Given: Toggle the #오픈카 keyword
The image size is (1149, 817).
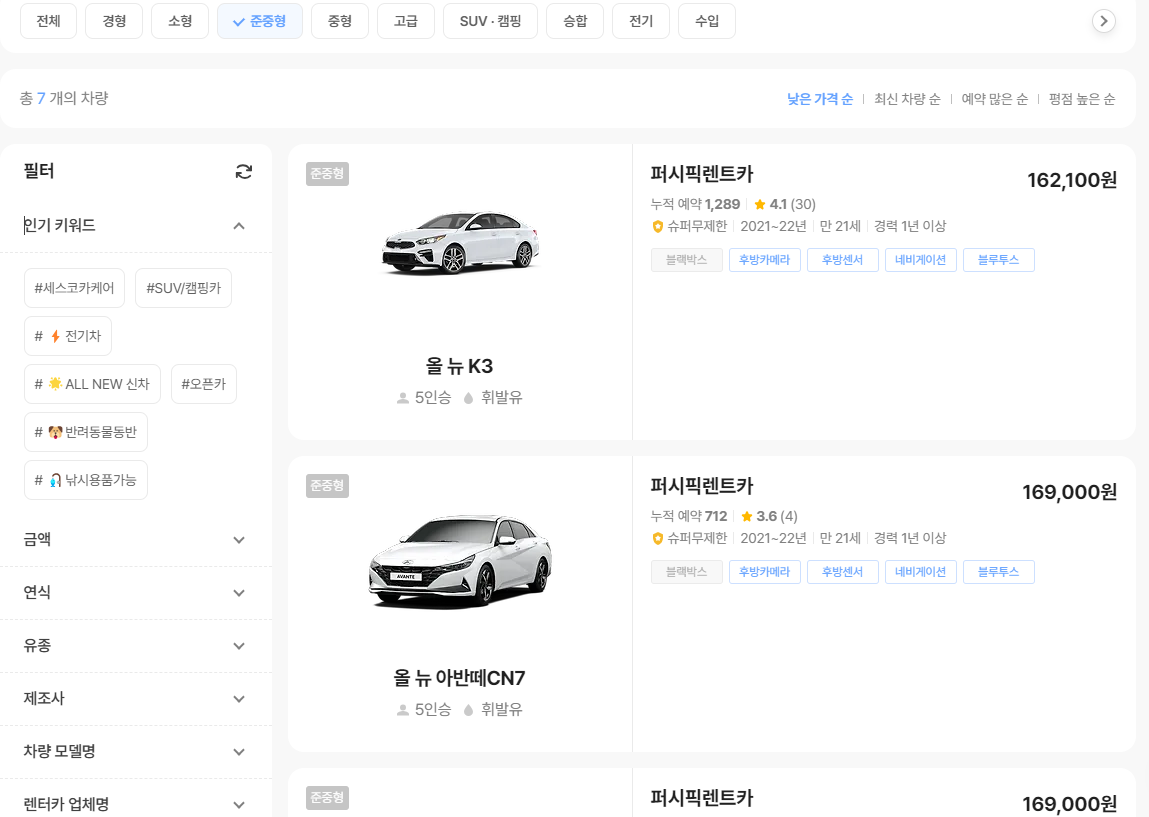Looking at the screenshot, I should point(204,384).
